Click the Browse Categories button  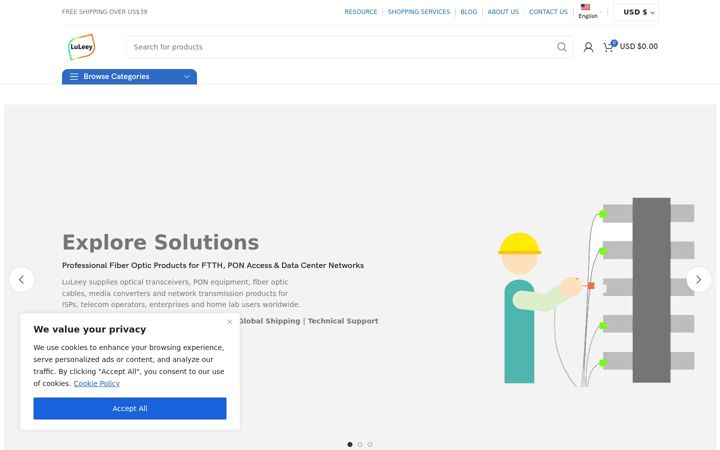click(129, 77)
